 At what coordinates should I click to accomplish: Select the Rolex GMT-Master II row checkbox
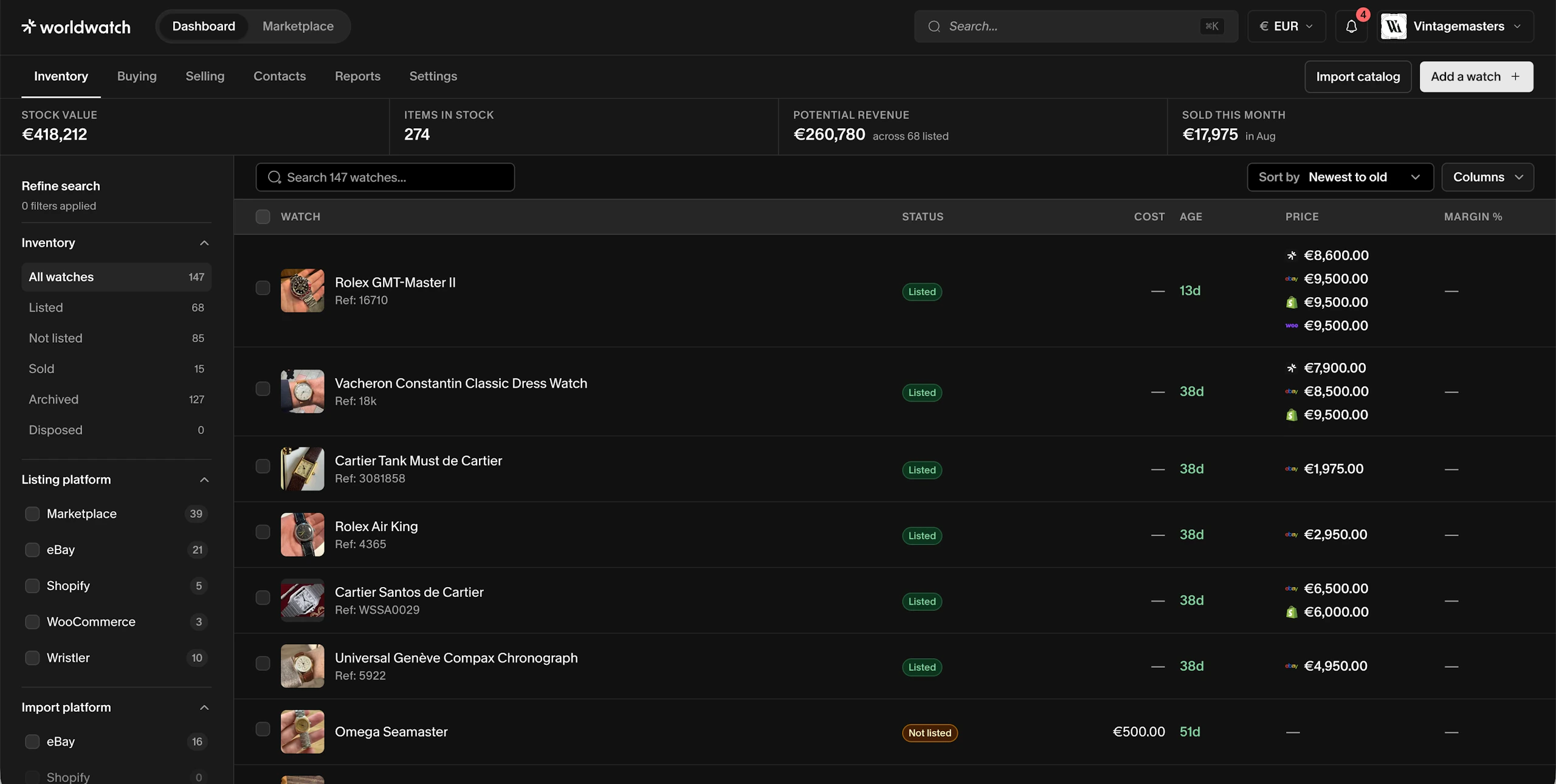click(x=263, y=288)
